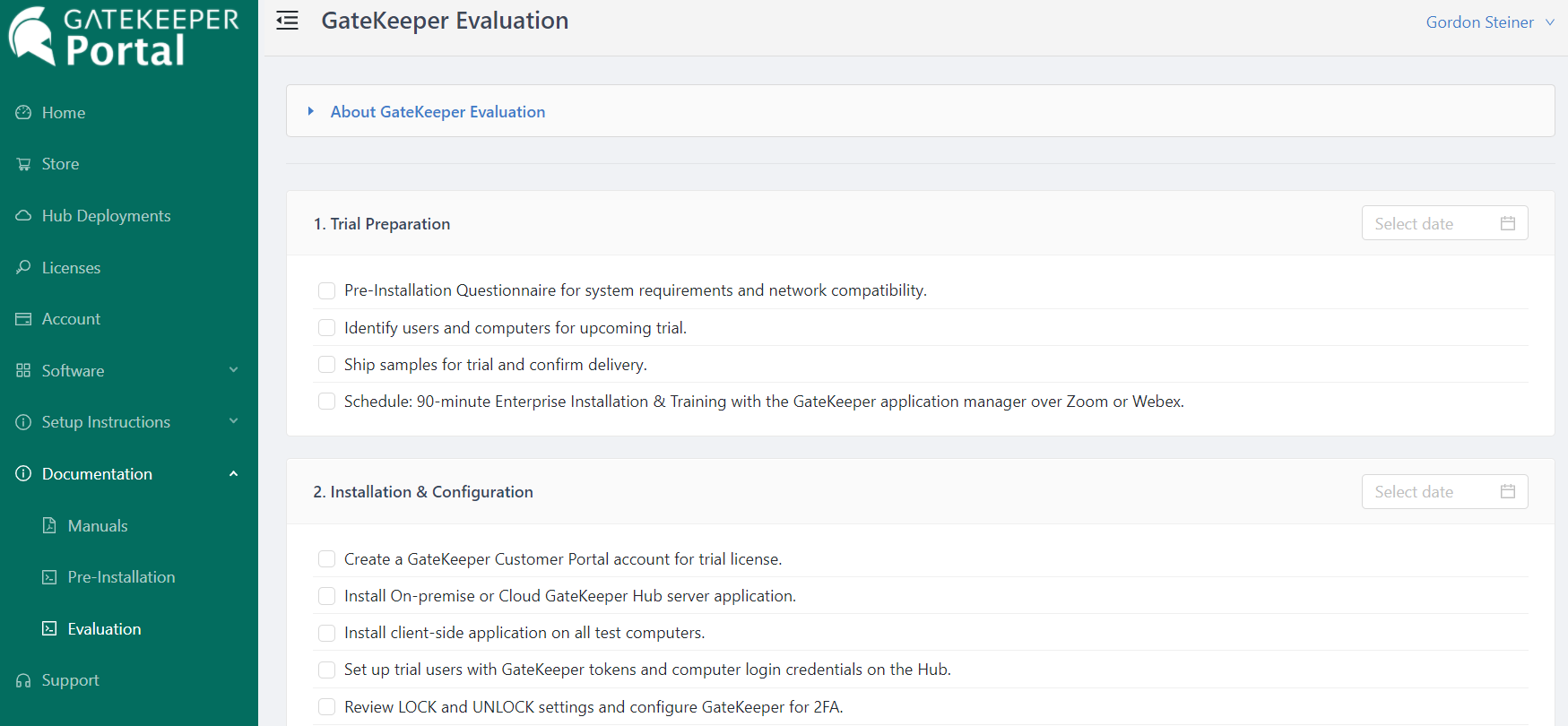Open the Gordon Steiner user dropdown
The height and width of the screenshot is (726, 1568).
pyautogui.click(x=1489, y=22)
